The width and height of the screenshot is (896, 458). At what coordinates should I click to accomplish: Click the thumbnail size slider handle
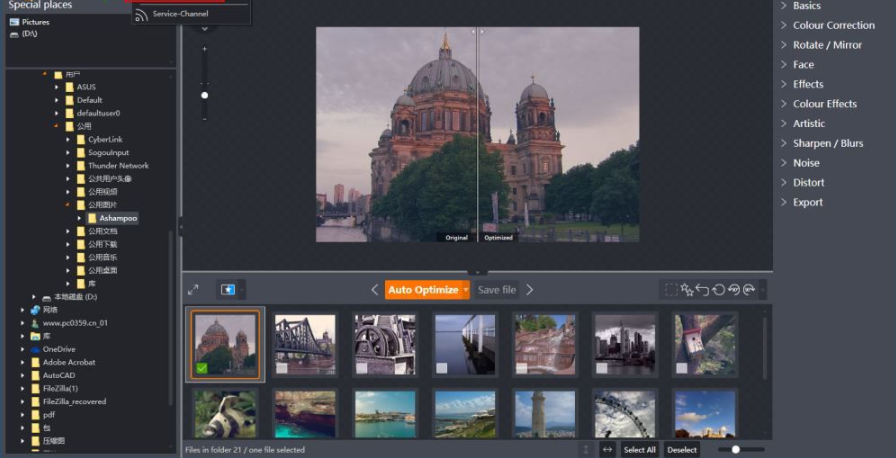(x=735, y=450)
